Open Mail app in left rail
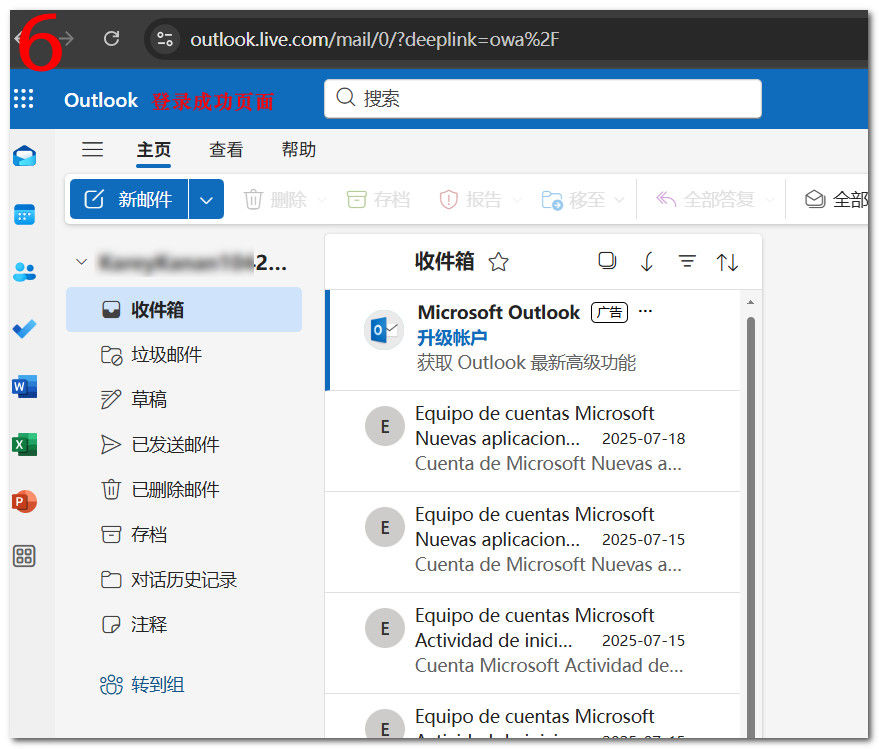 pyautogui.click(x=25, y=156)
